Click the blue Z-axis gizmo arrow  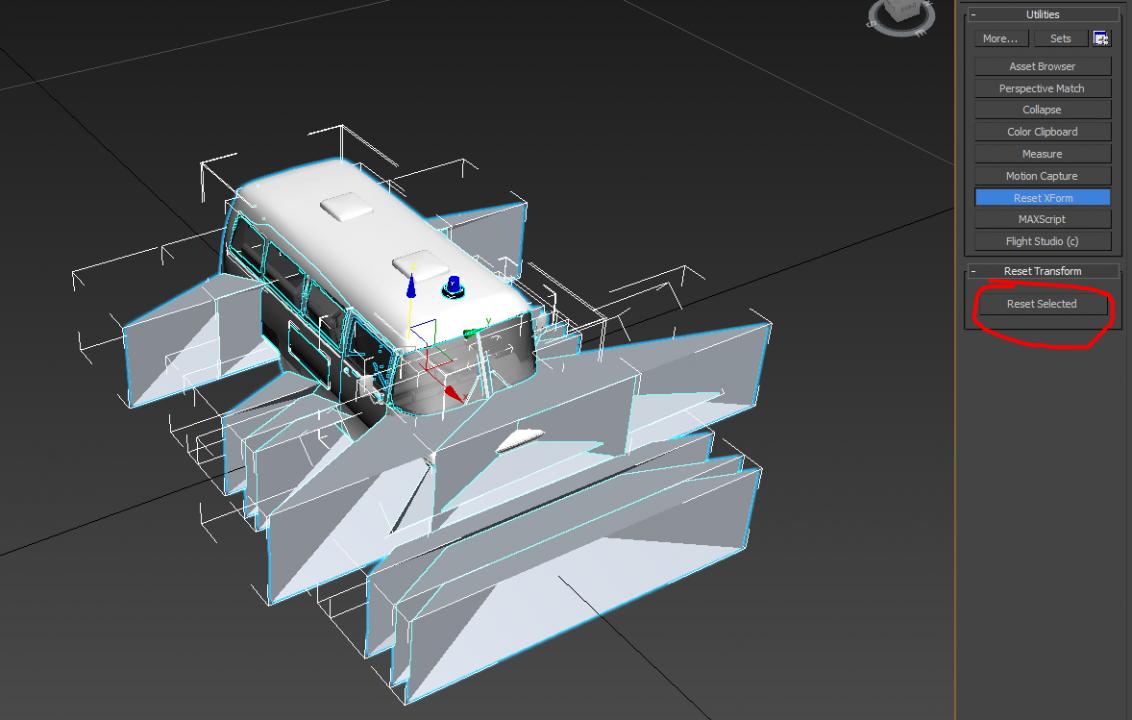pyautogui.click(x=411, y=286)
